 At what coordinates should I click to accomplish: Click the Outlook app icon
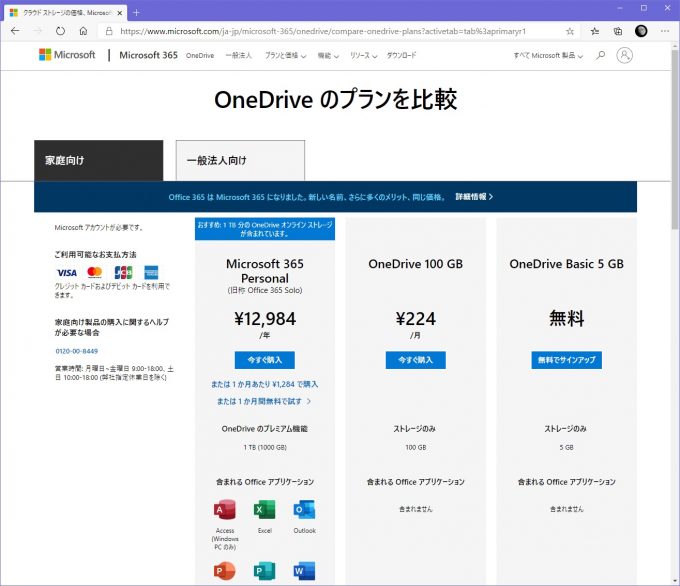pyautogui.click(x=304, y=510)
